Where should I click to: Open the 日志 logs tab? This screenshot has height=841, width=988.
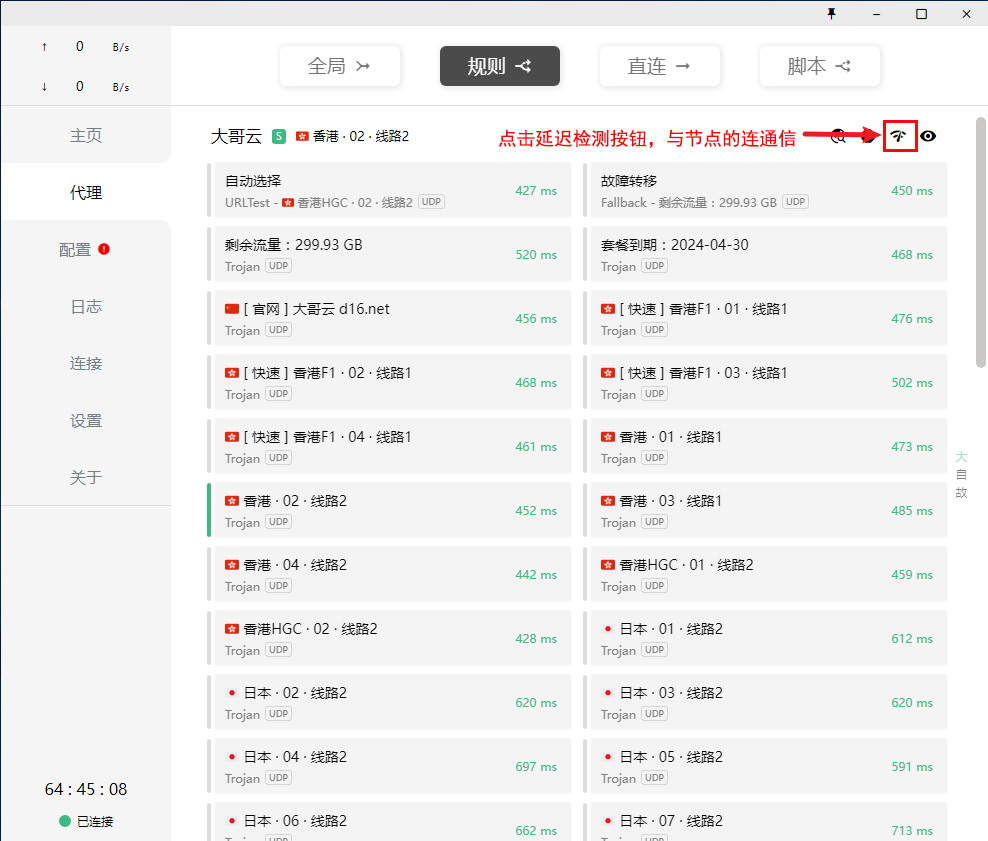[86, 306]
